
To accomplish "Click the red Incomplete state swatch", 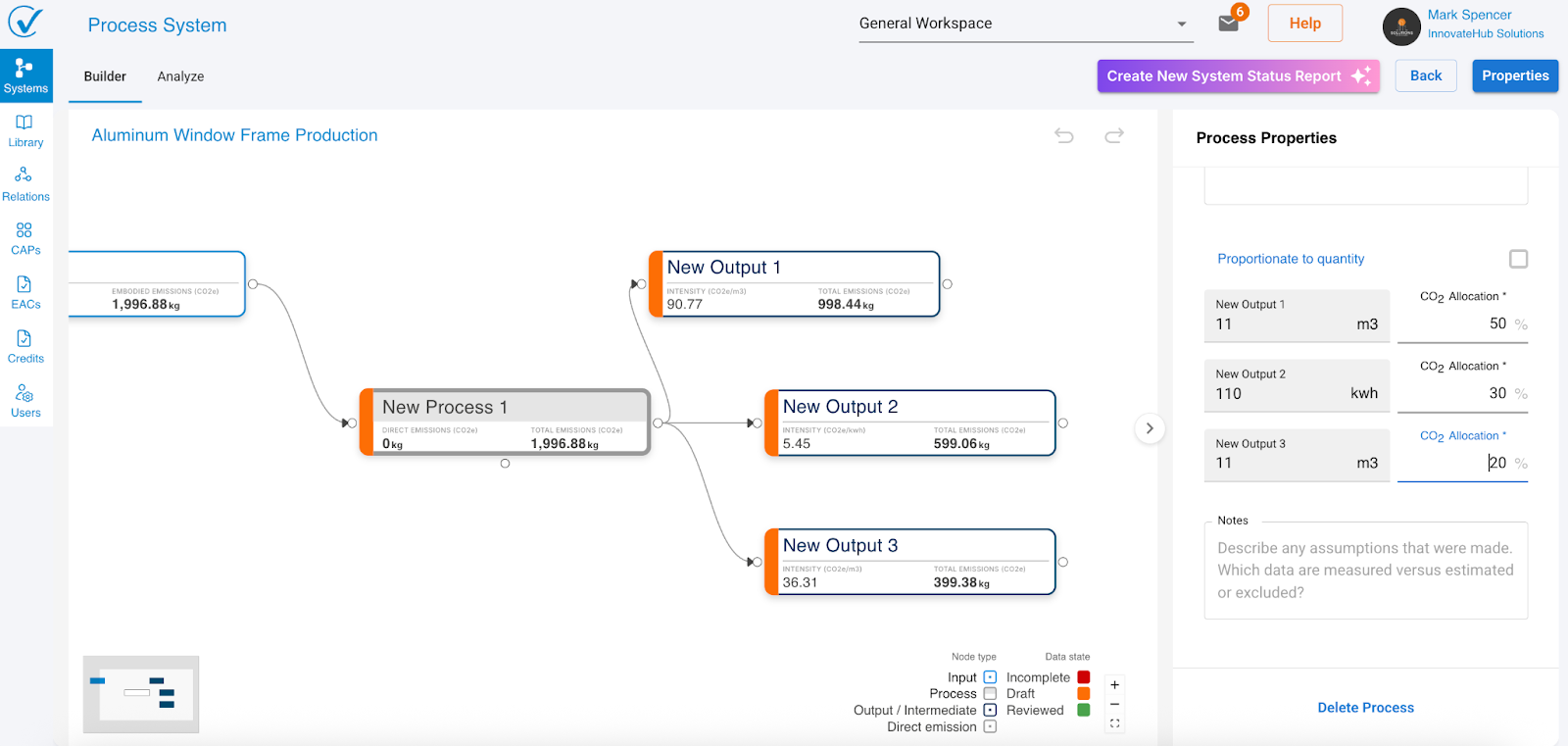I will (x=1084, y=677).
